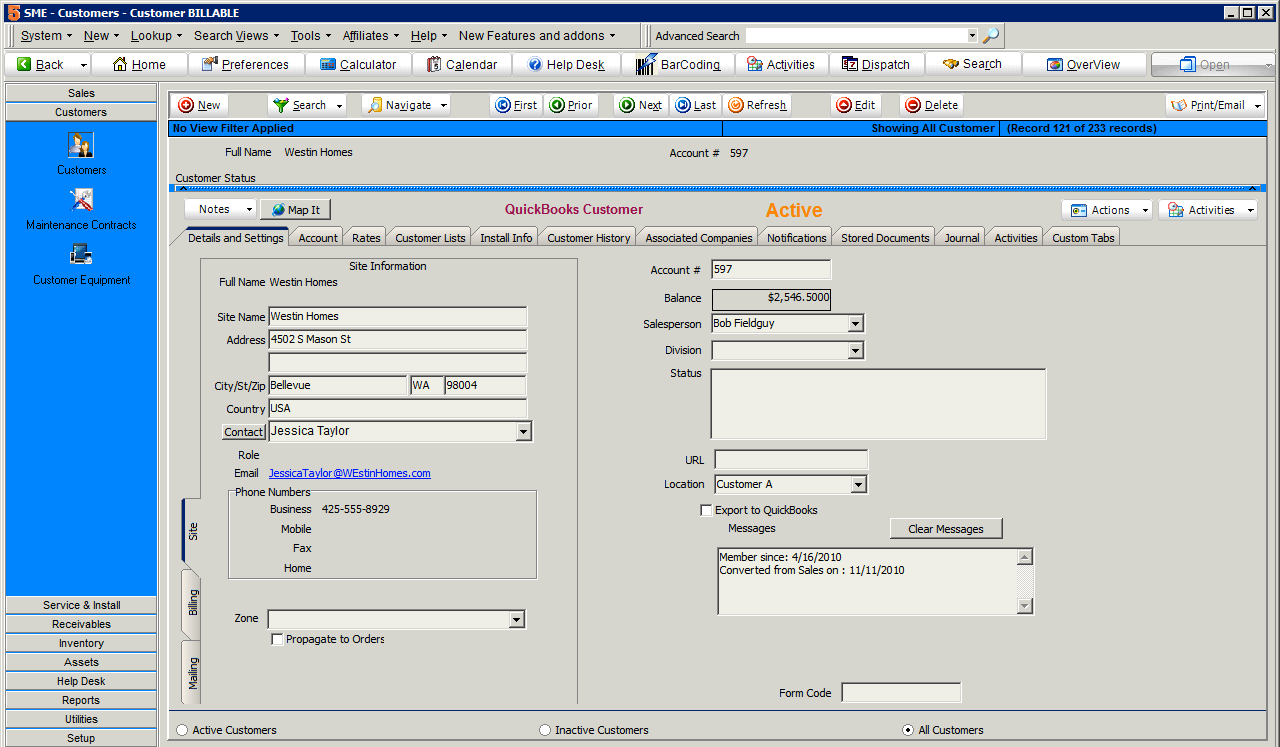
Task: Open the System menu
Action: (46, 35)
